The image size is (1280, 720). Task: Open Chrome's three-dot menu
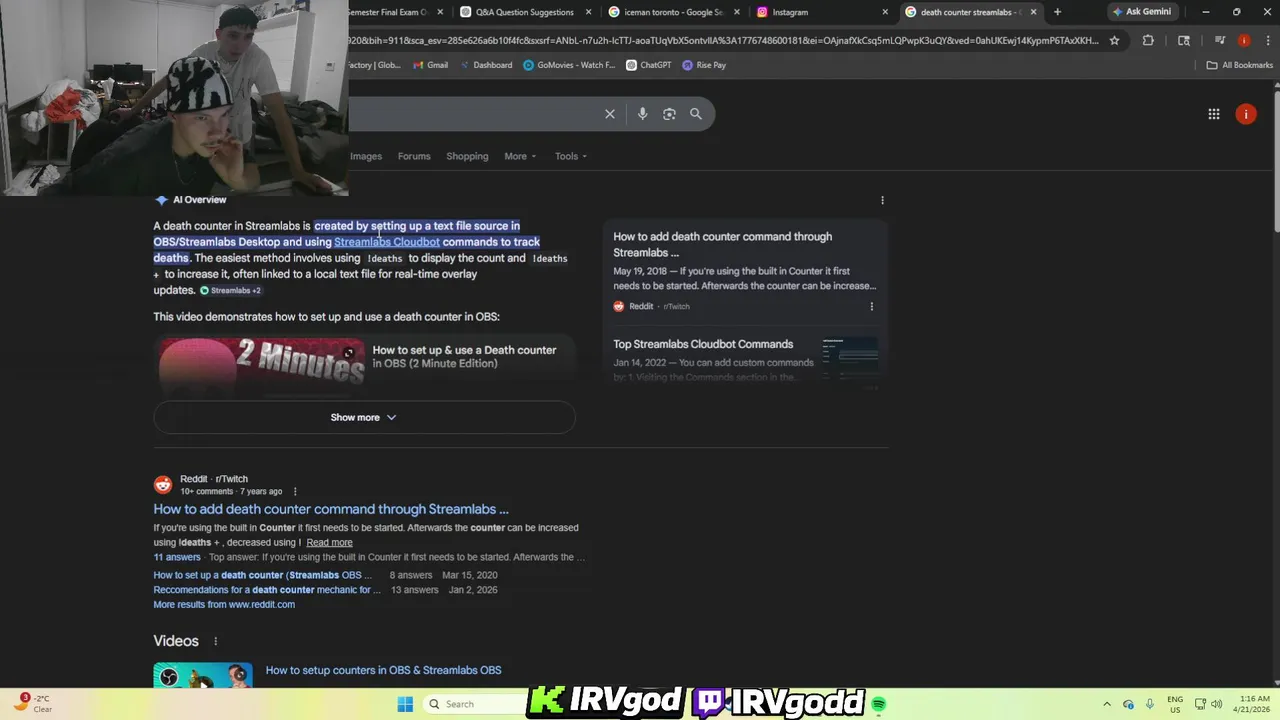pos(1266,41)
